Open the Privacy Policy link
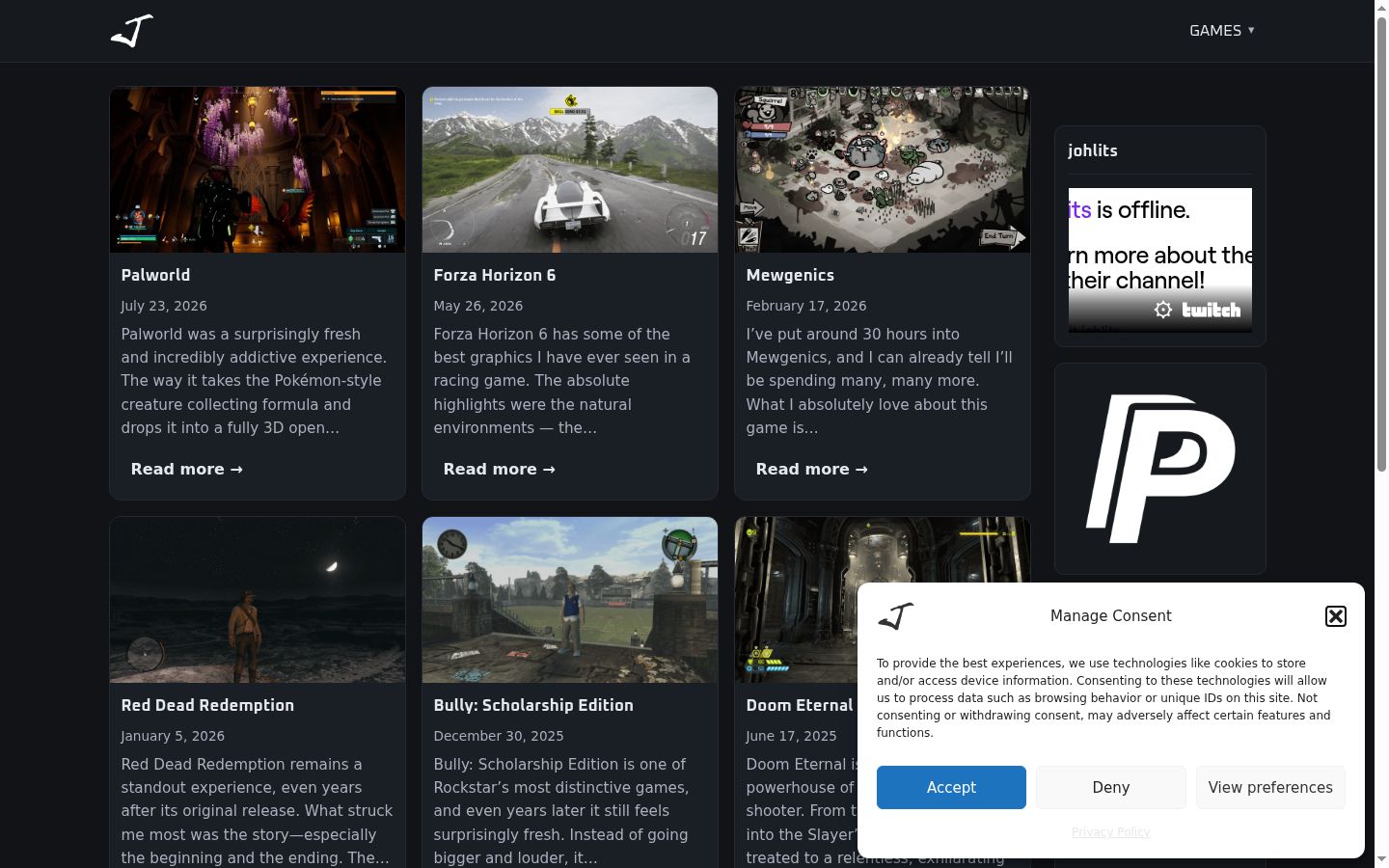1389x868 pixels. [x=1111, y=831]
